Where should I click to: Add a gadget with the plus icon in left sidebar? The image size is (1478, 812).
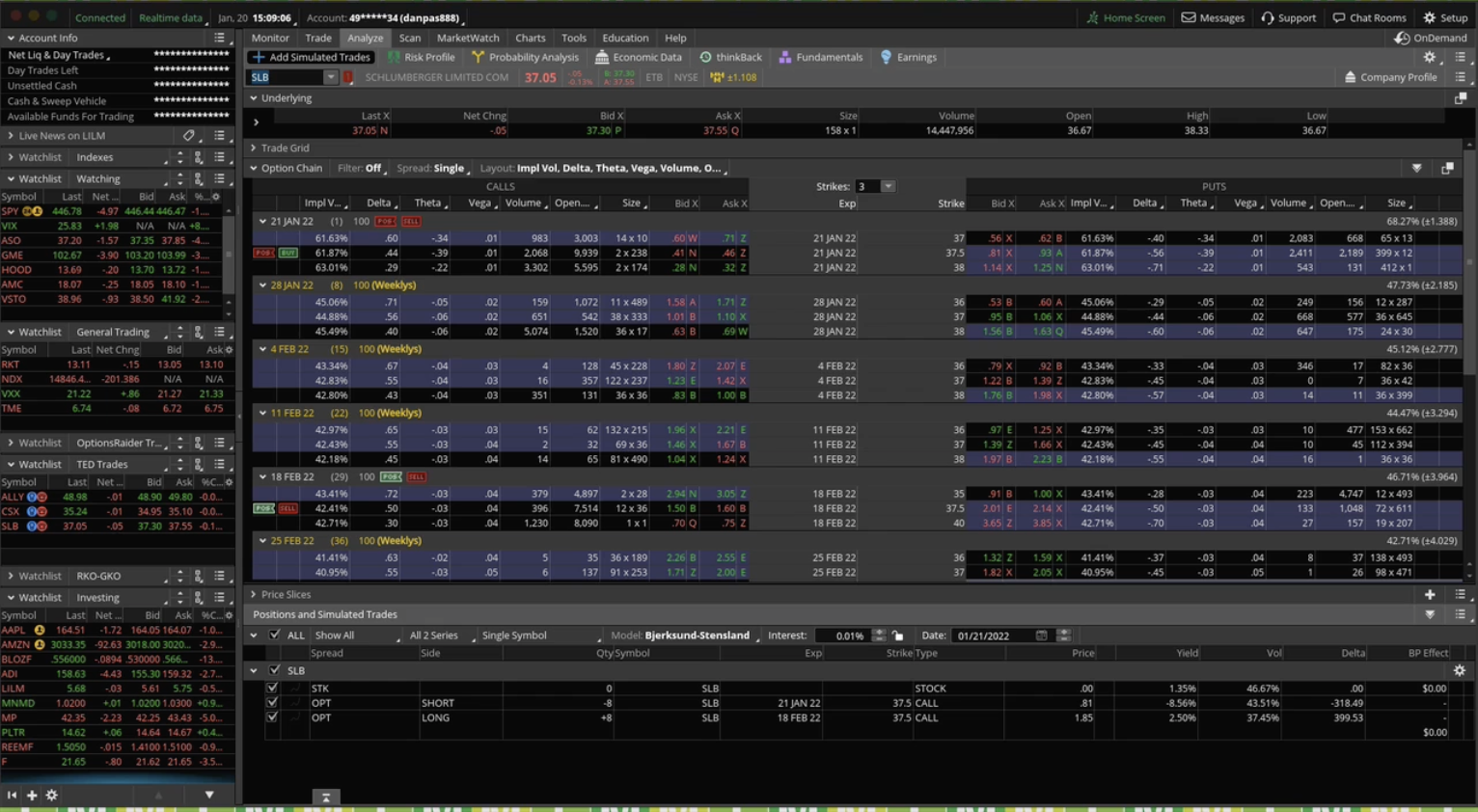[x=32, y=796]
